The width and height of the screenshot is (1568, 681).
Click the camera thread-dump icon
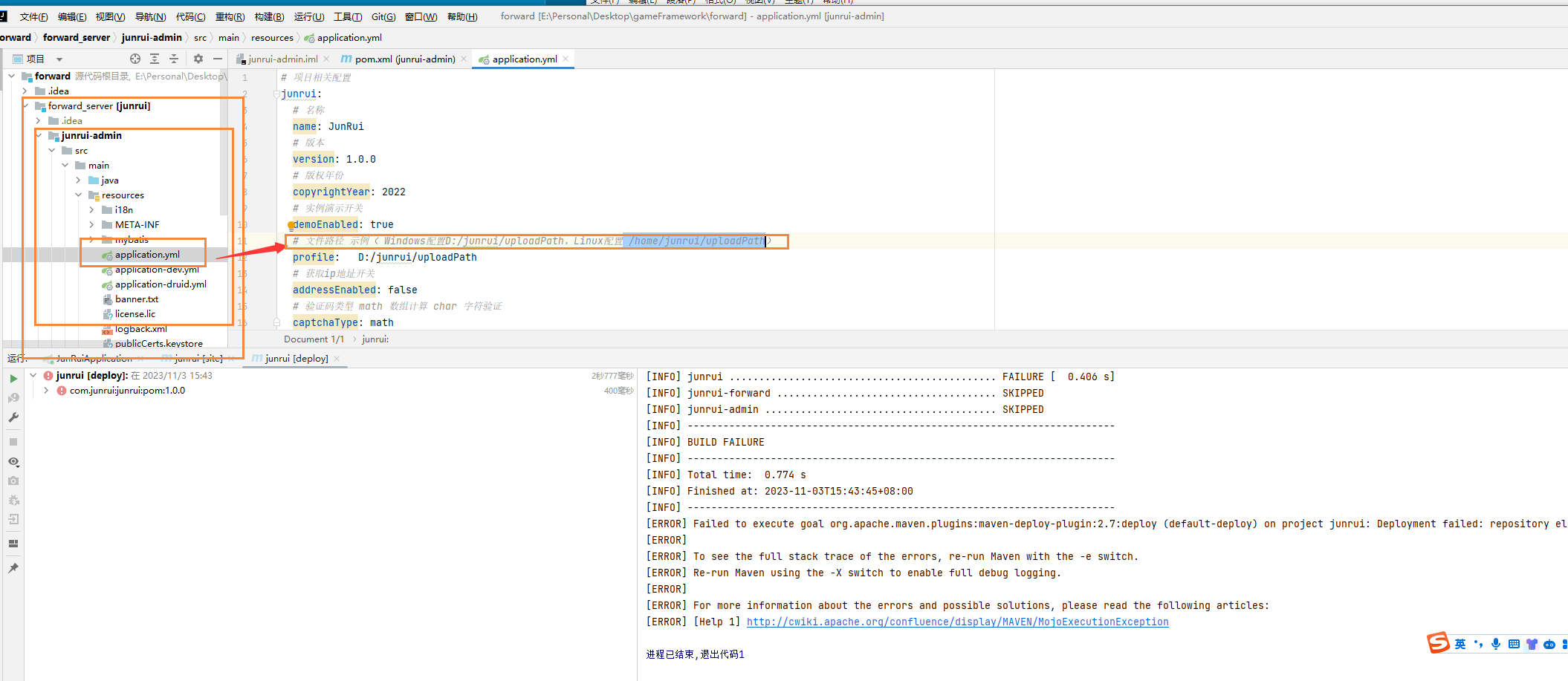click(13, 480)
